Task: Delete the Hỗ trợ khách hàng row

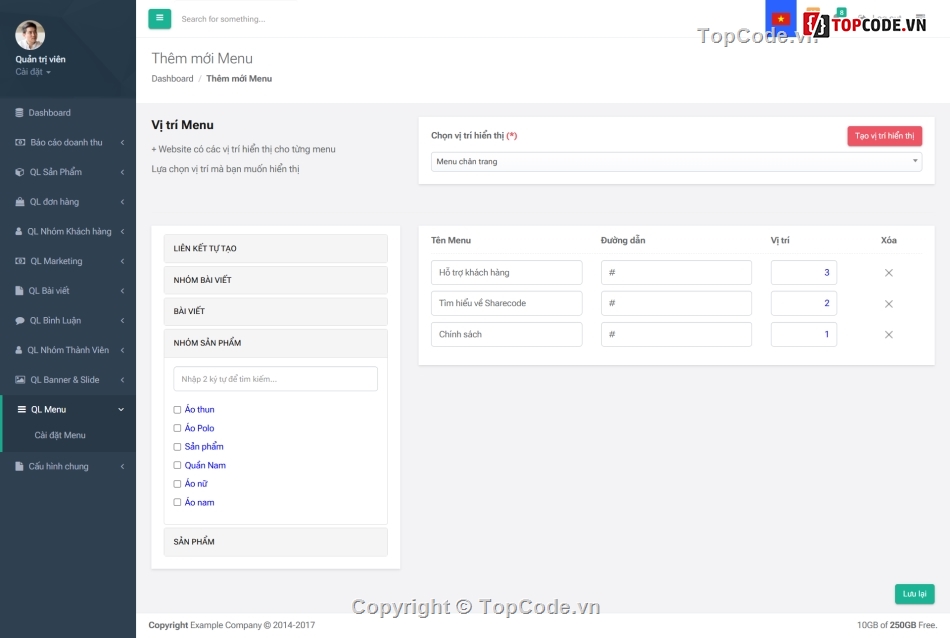Action: coord(888,273)
